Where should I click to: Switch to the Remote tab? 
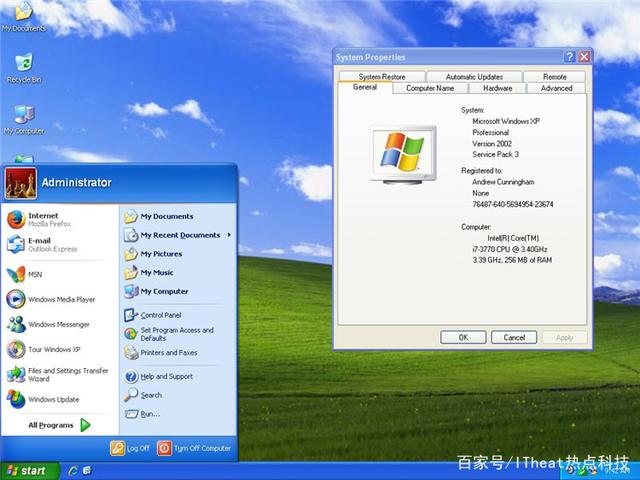555,77
